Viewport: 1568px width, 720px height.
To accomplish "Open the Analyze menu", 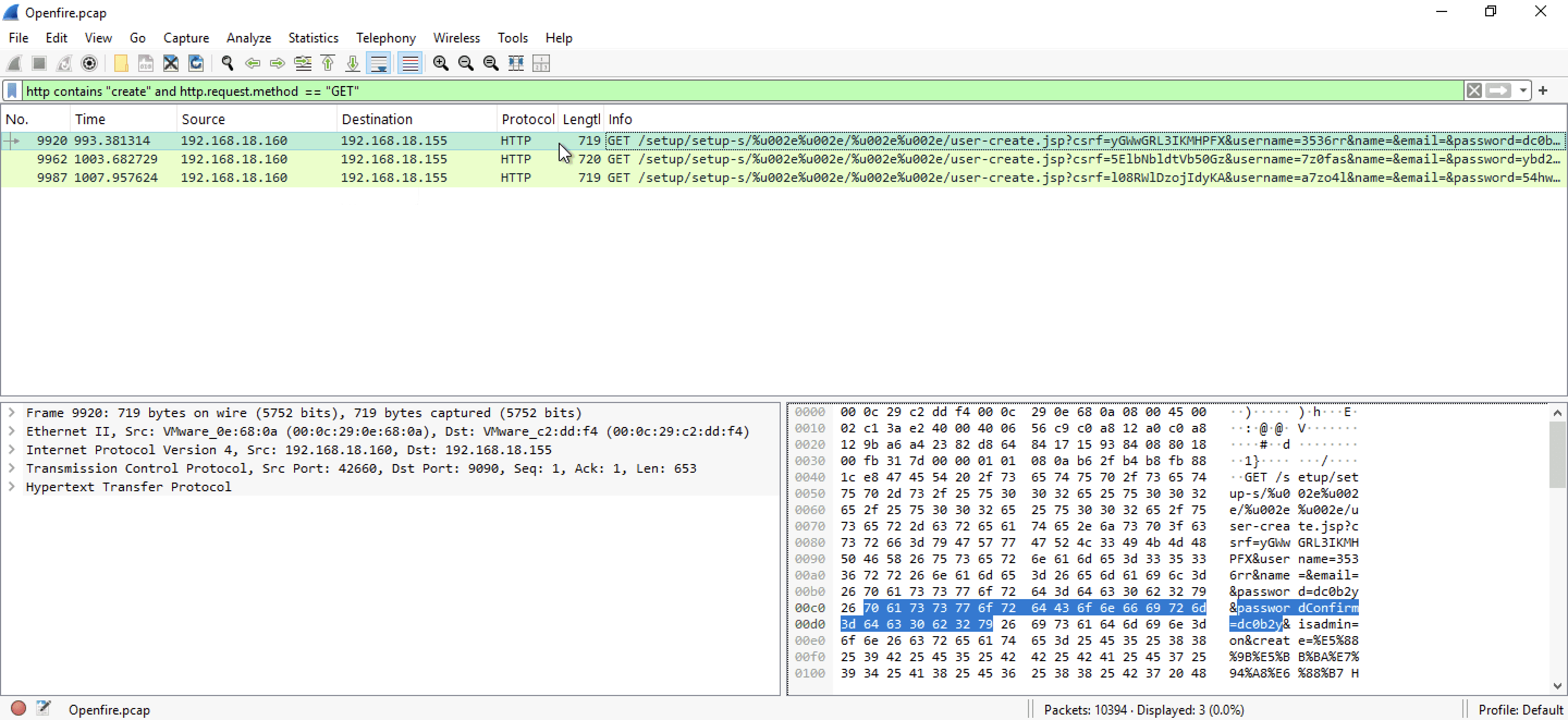I will pos(248,38).
